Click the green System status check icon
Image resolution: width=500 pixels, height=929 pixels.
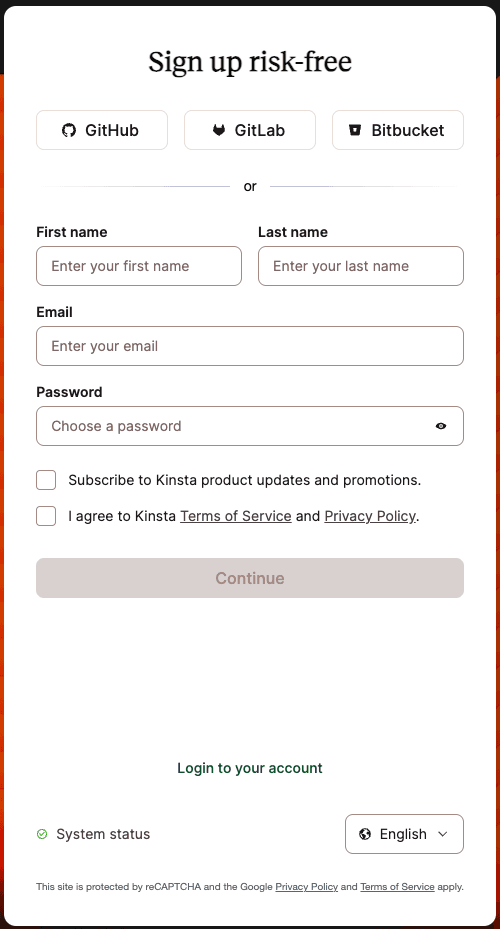pos(42,834)
